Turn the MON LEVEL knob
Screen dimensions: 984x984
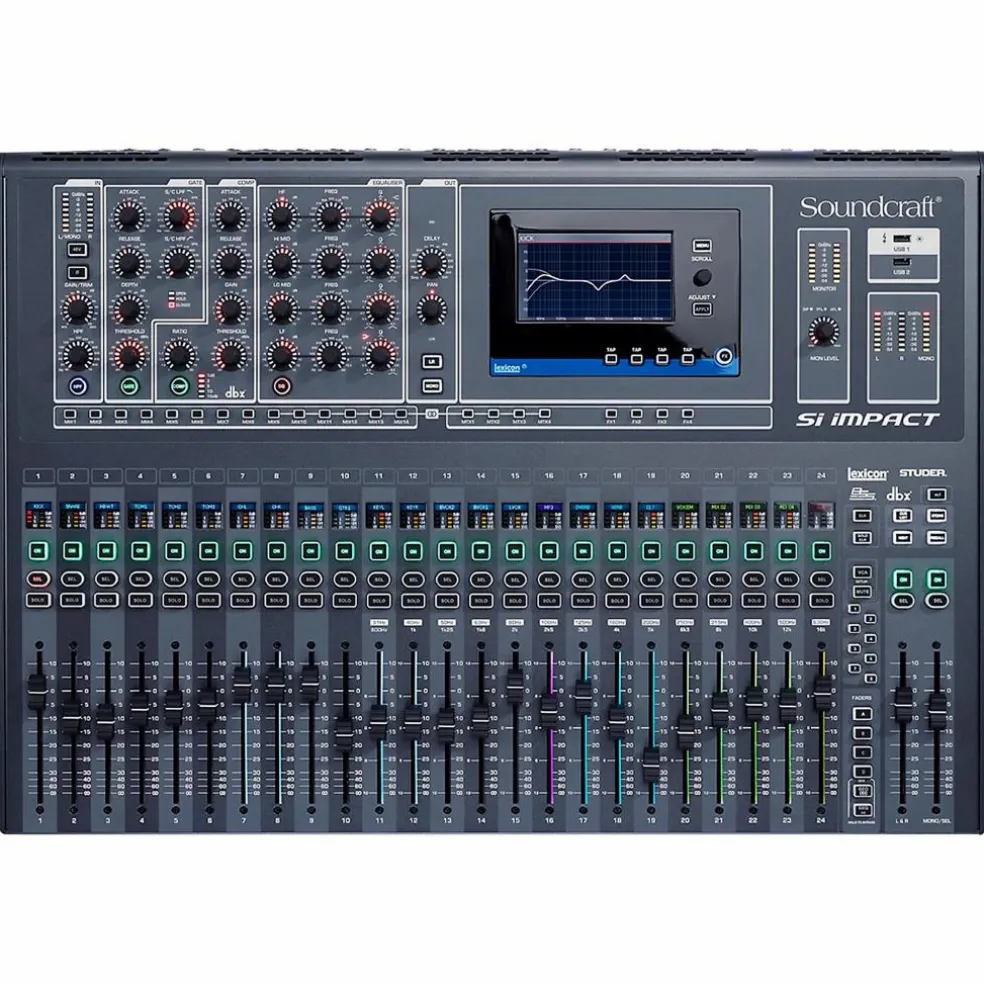pyautogui.click(x=823, y=331)
